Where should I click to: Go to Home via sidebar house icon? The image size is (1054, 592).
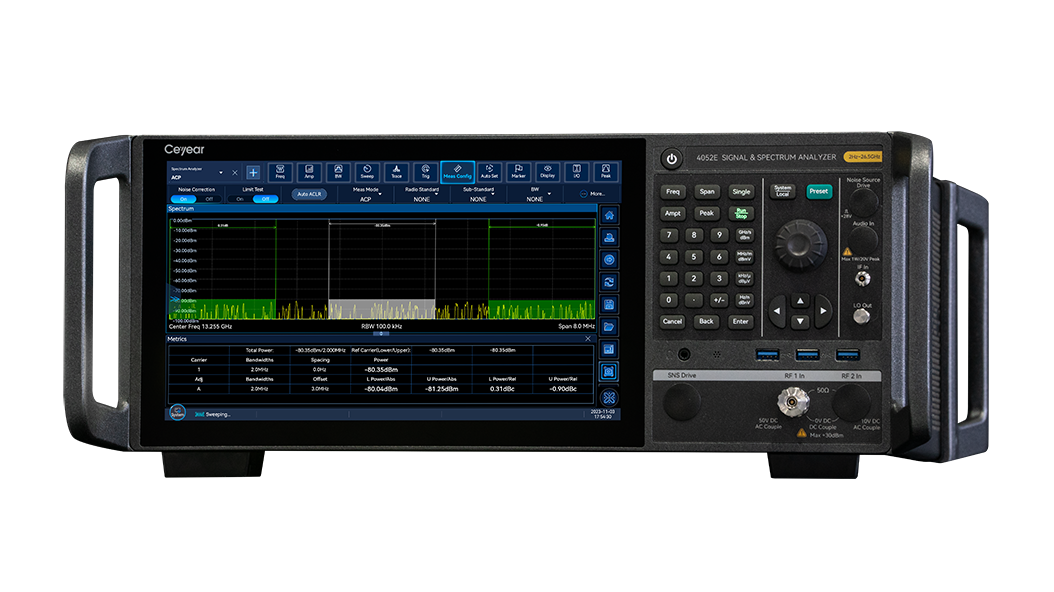click(x=609, y=215)
